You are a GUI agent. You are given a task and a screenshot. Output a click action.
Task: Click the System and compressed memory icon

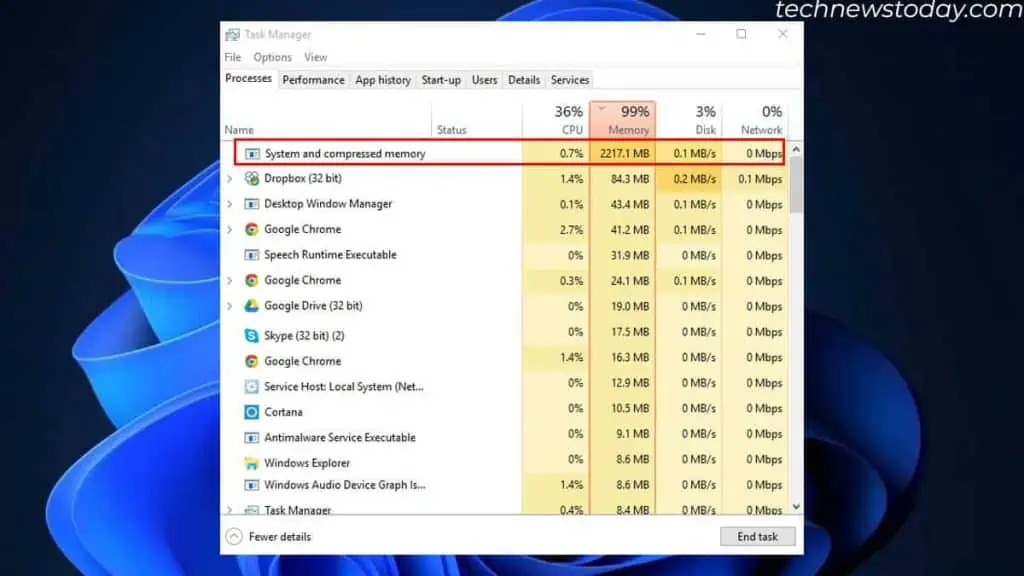[251, 154]
